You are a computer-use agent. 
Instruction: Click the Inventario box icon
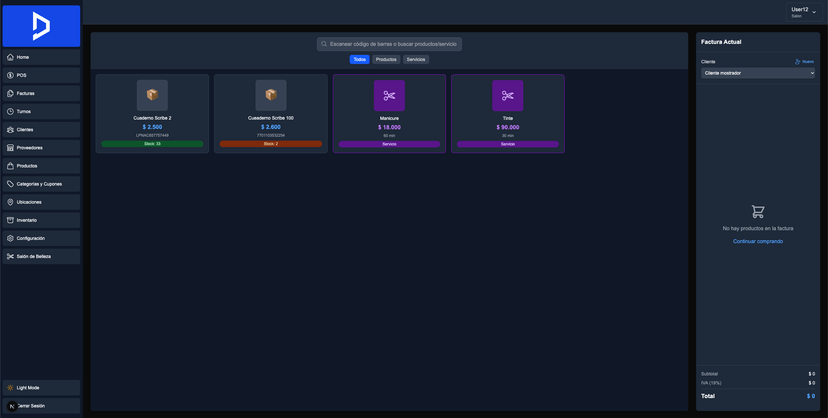pos(10,220)
